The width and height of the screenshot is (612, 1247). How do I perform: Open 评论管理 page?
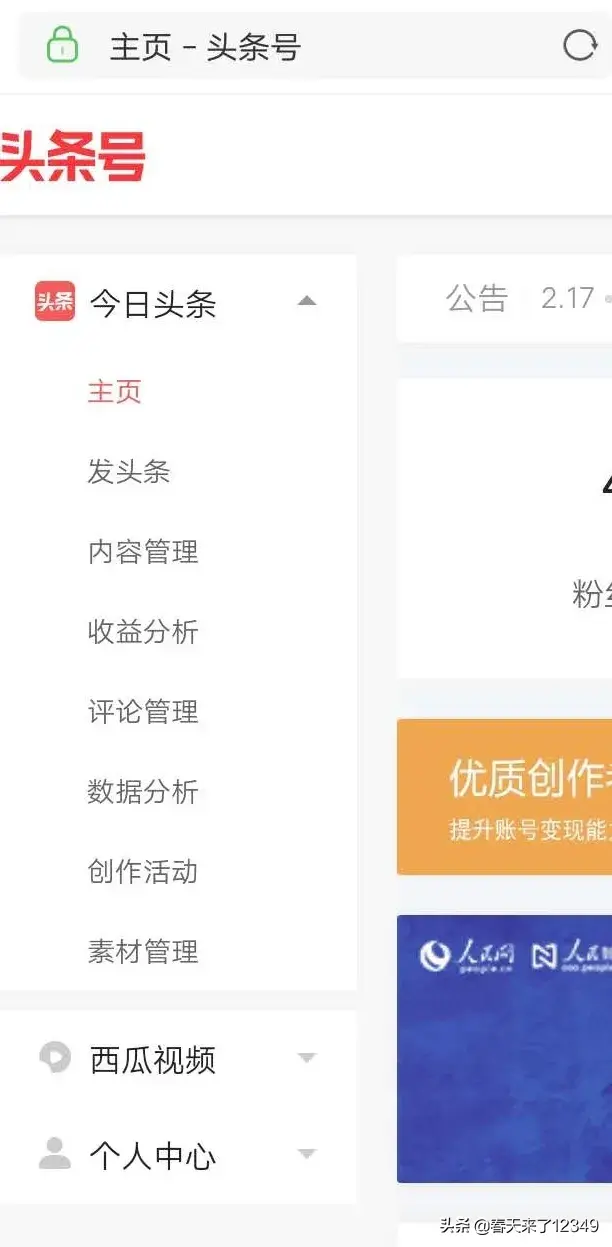coord(143,711)
